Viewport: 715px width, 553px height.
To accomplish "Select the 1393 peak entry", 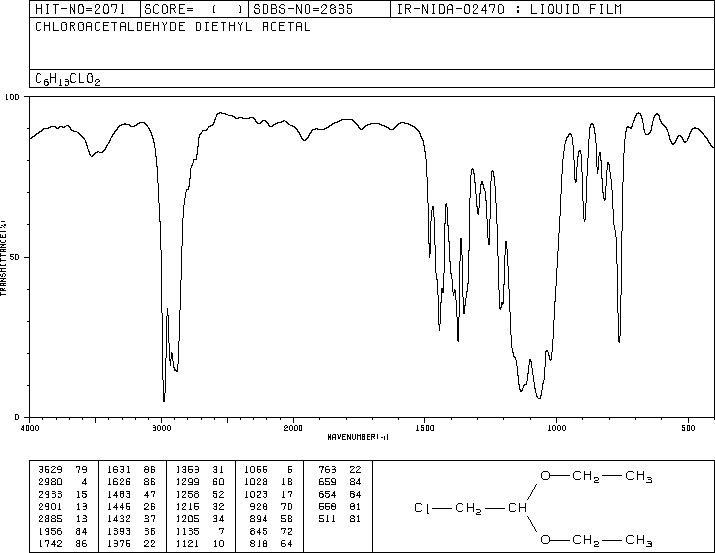I will click(131, 531).
